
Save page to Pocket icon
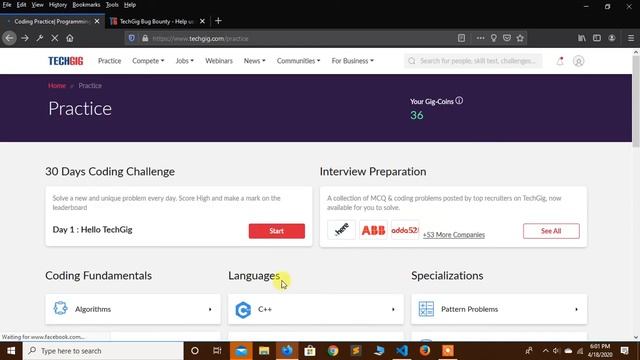coord(507,38)
